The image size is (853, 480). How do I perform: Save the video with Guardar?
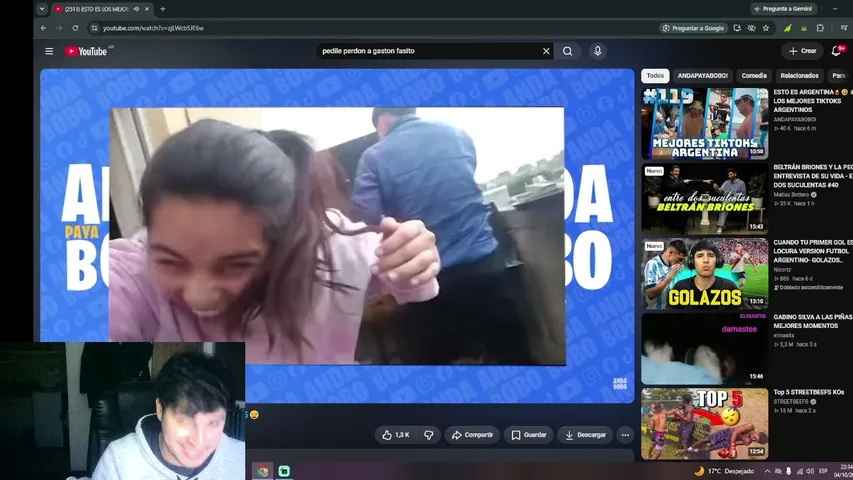pyautogui.click(x=529, y=435)
